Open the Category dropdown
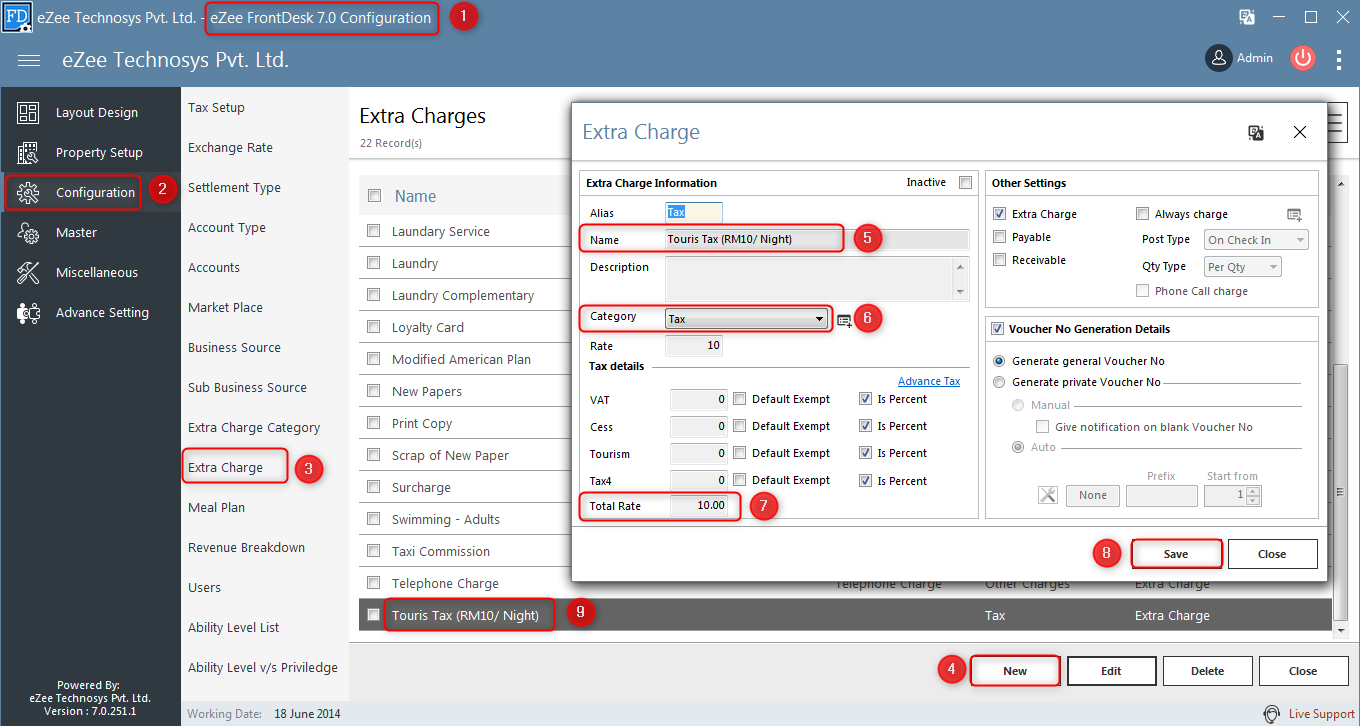 click(x=747, y=319)
